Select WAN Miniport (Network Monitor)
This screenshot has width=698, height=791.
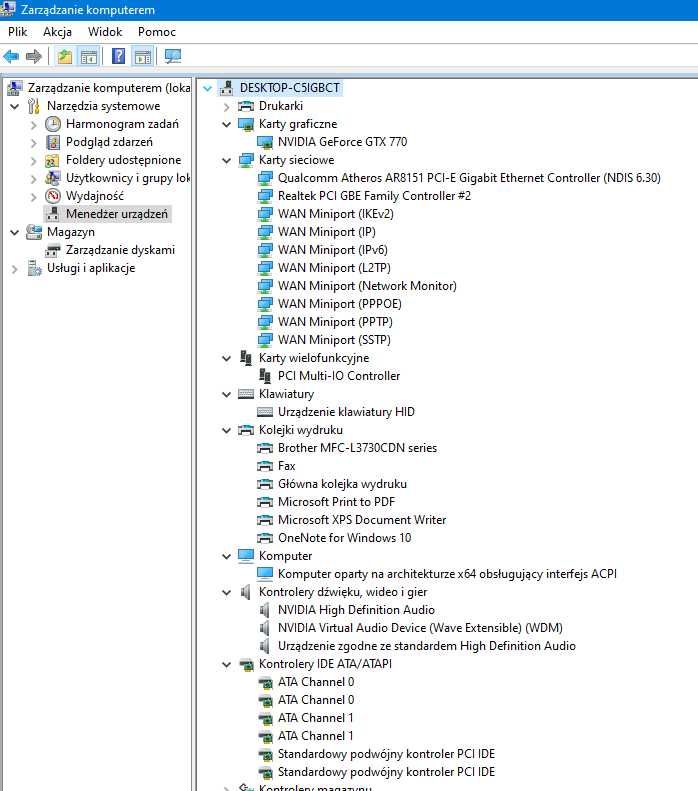[367, 286]
